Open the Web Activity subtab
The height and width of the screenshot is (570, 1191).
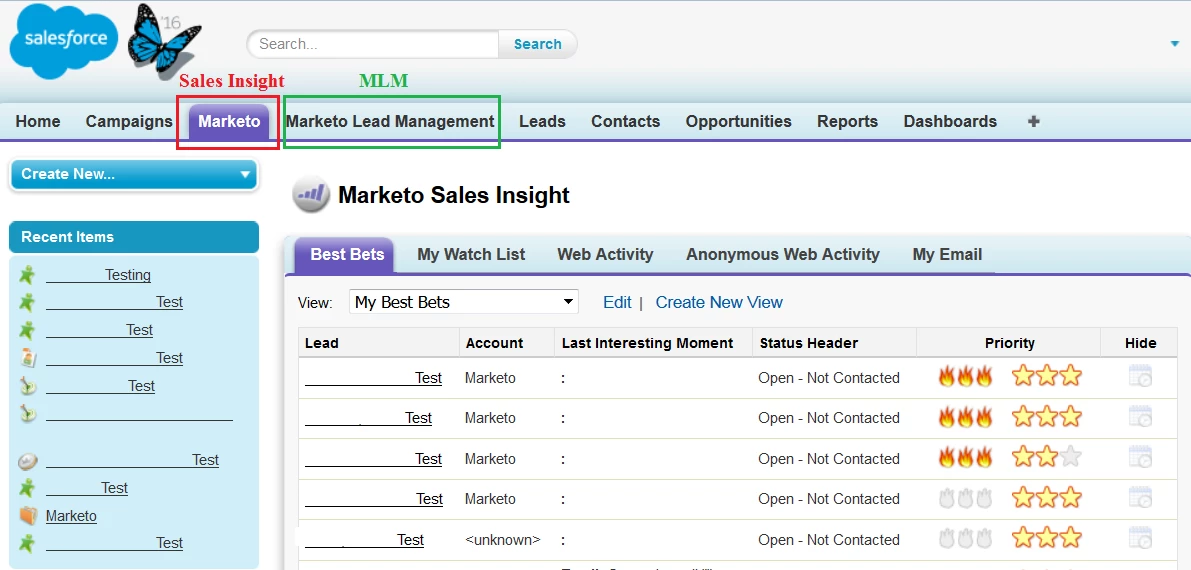point(605,255)
